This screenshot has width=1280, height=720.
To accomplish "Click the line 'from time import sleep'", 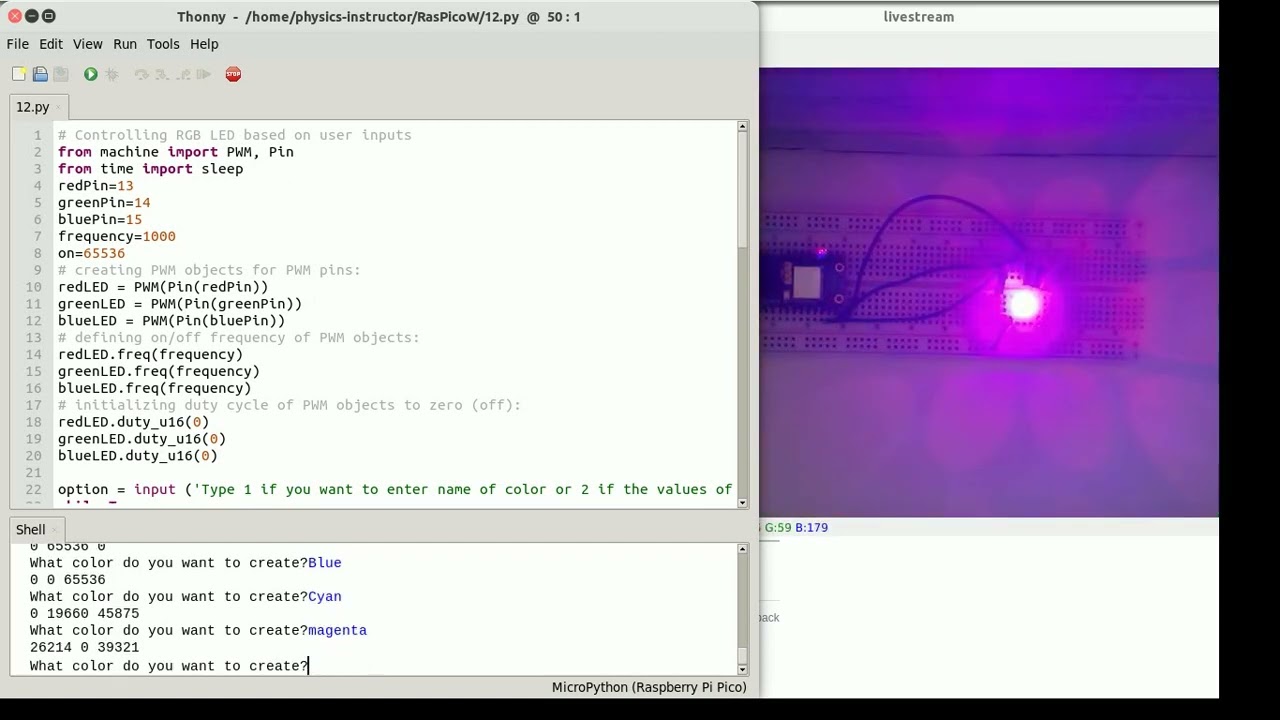I will tap(150, 169).
